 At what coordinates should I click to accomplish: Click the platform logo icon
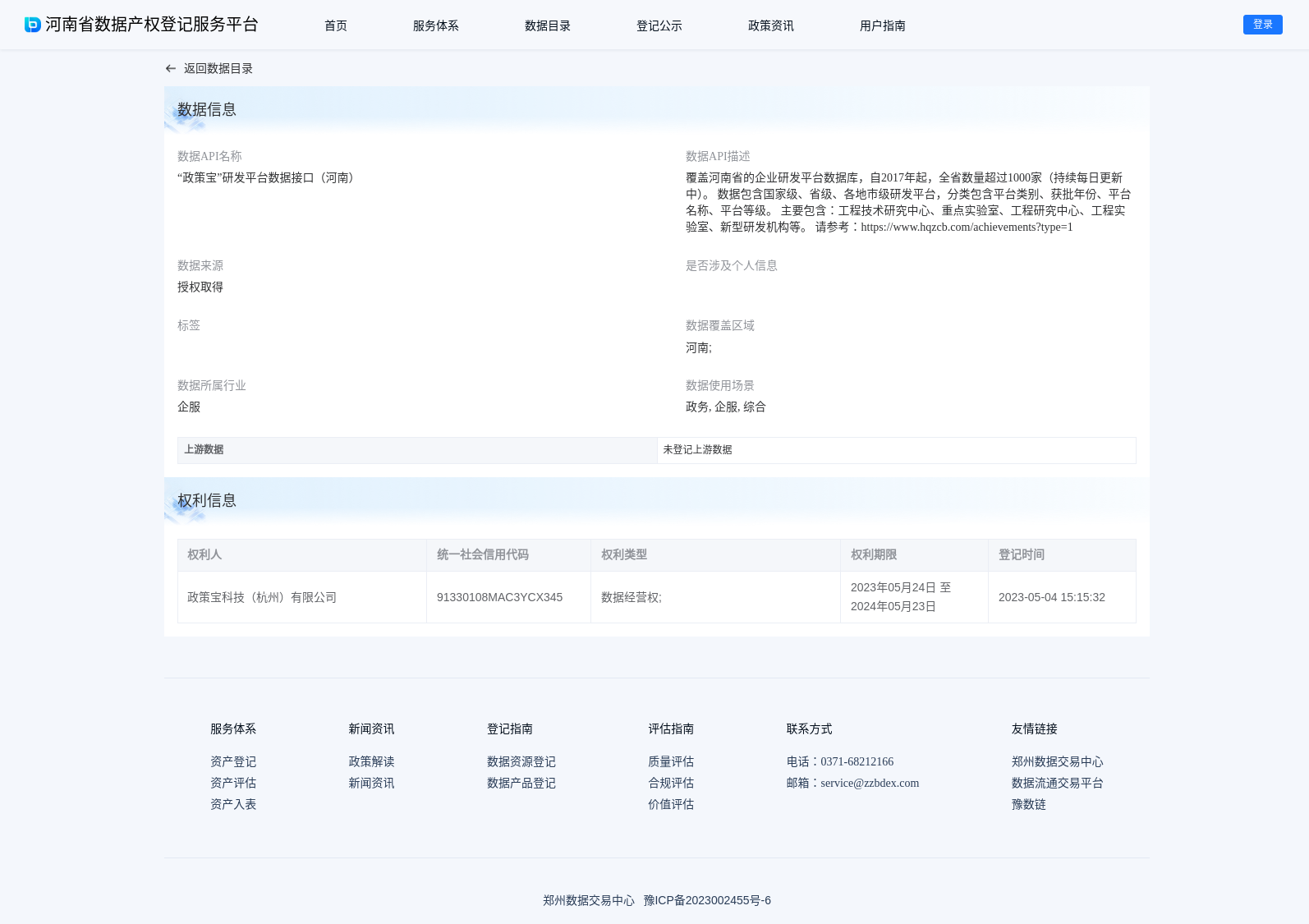33,25
